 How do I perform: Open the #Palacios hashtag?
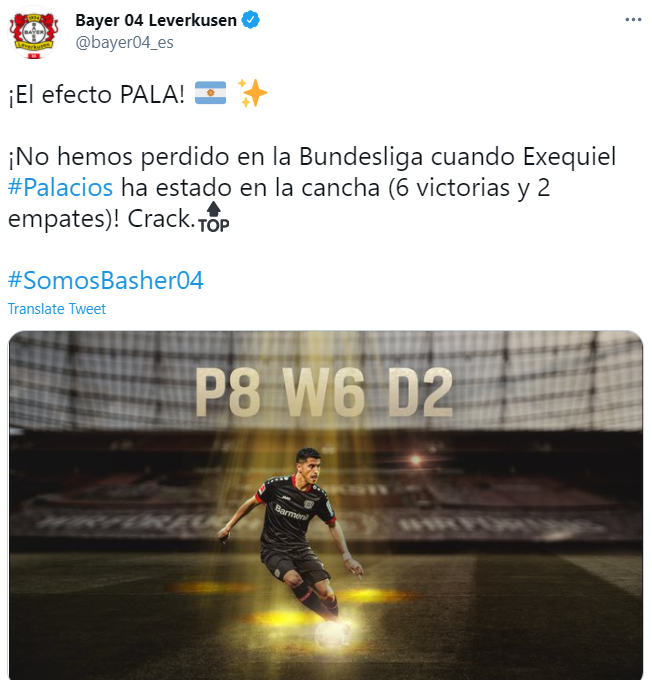pos(60,188)
